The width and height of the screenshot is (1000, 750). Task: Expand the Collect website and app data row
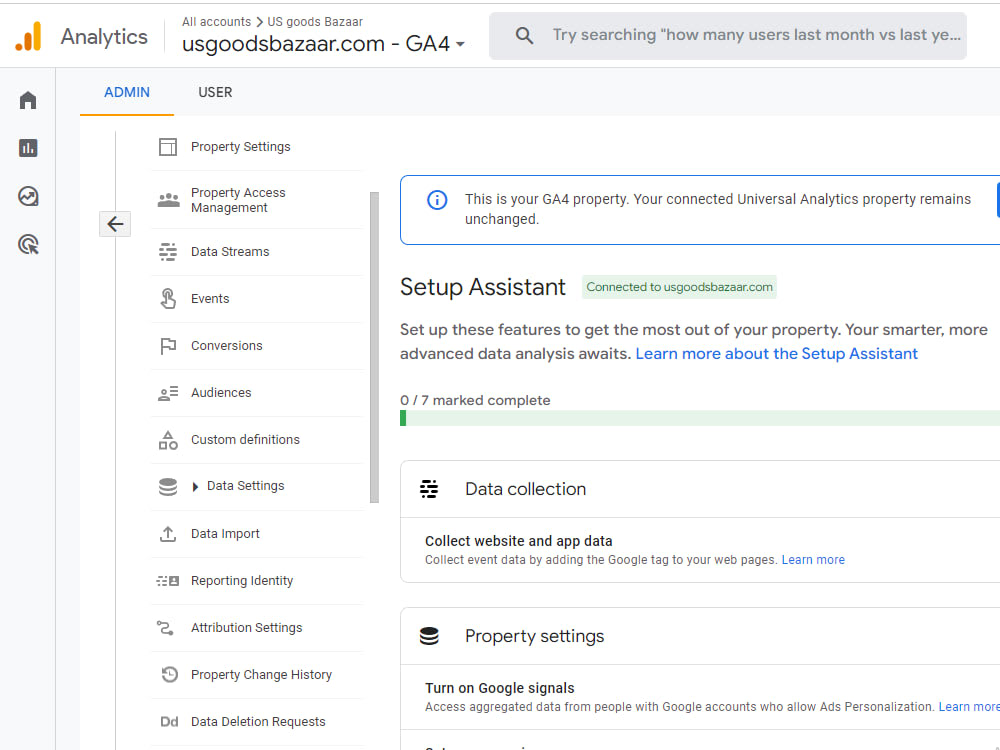(x=700, y=550)
